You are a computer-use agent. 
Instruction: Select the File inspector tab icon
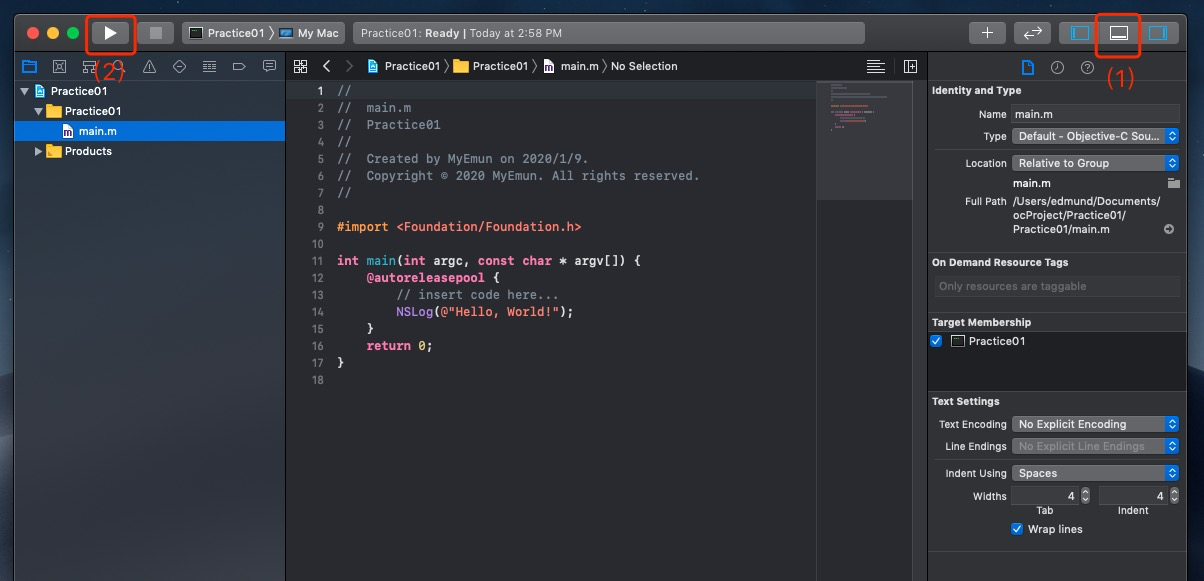click(x=1027, y=67)
